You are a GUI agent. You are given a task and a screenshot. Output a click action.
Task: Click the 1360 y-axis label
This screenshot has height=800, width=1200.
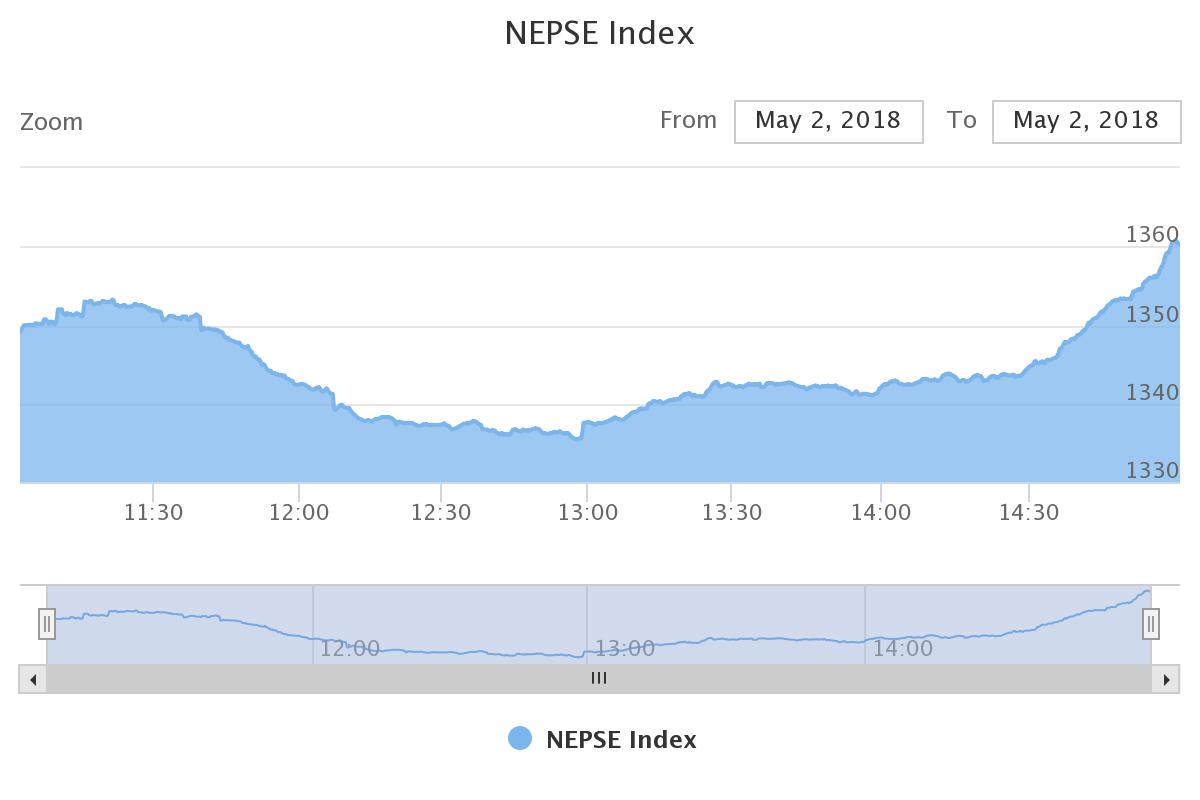point(1152,235)
